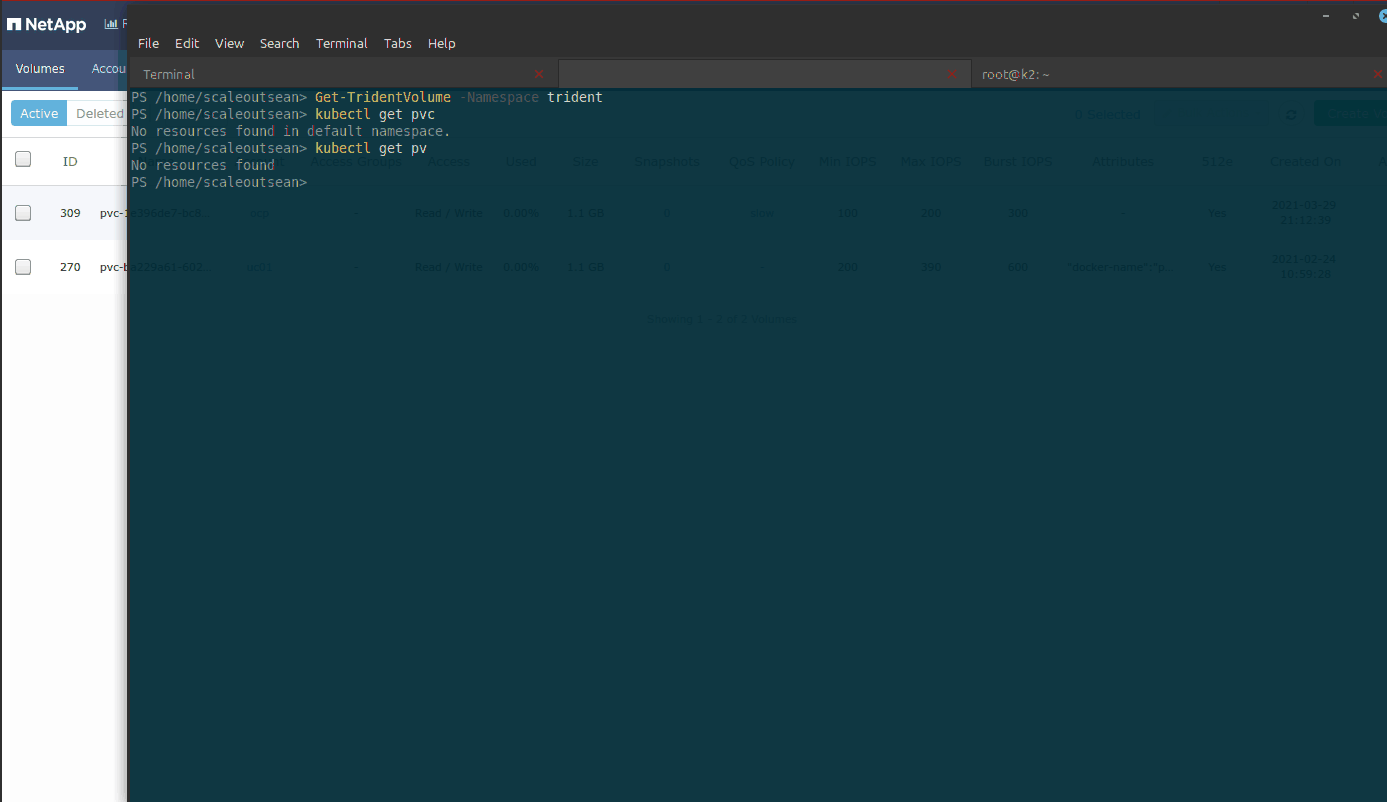The image size is (1387, 802).
Task: Click the NetApp logo in the browser window
Action: coord(46,24)
